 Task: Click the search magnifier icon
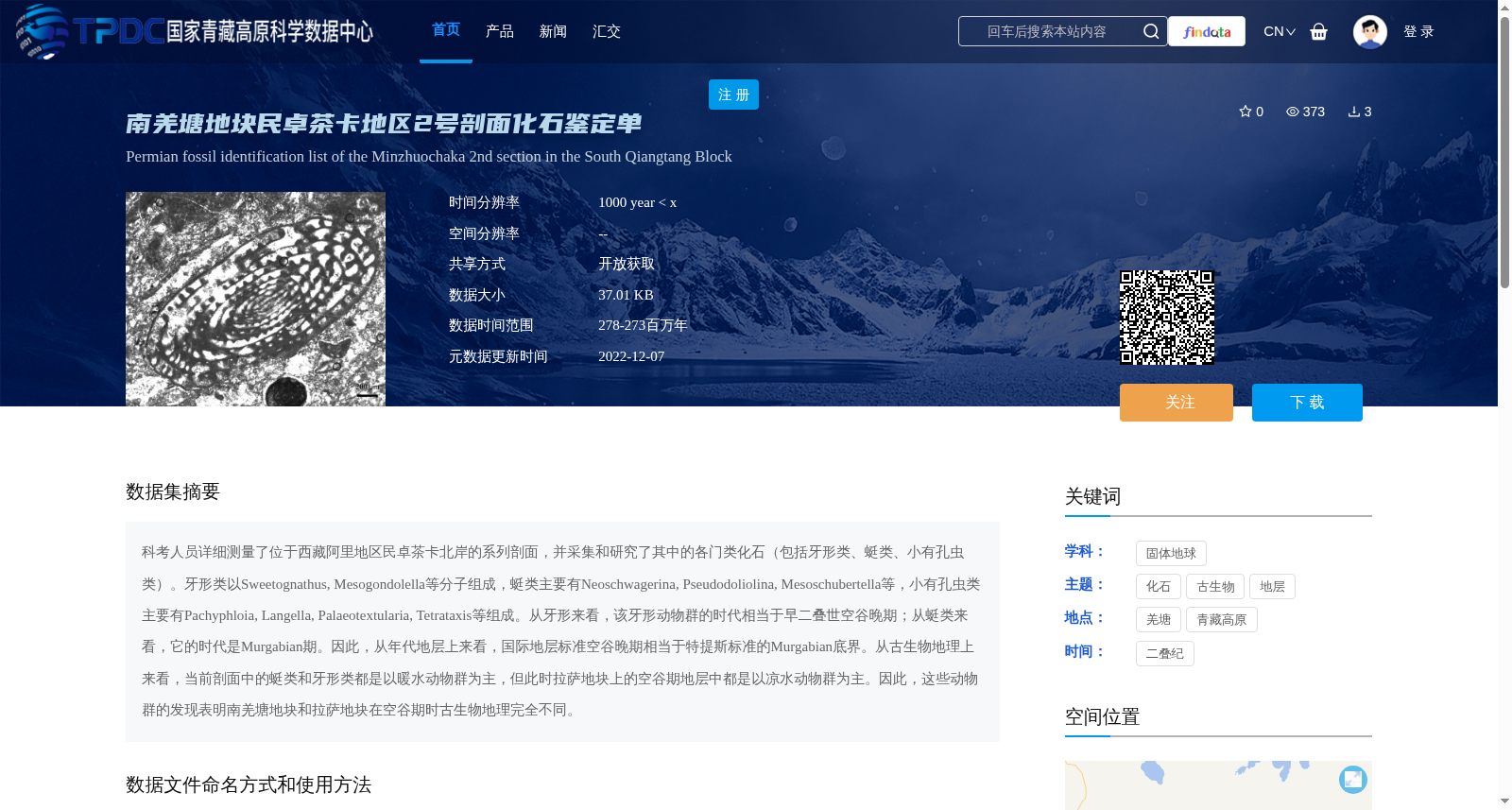[1150, 31]
